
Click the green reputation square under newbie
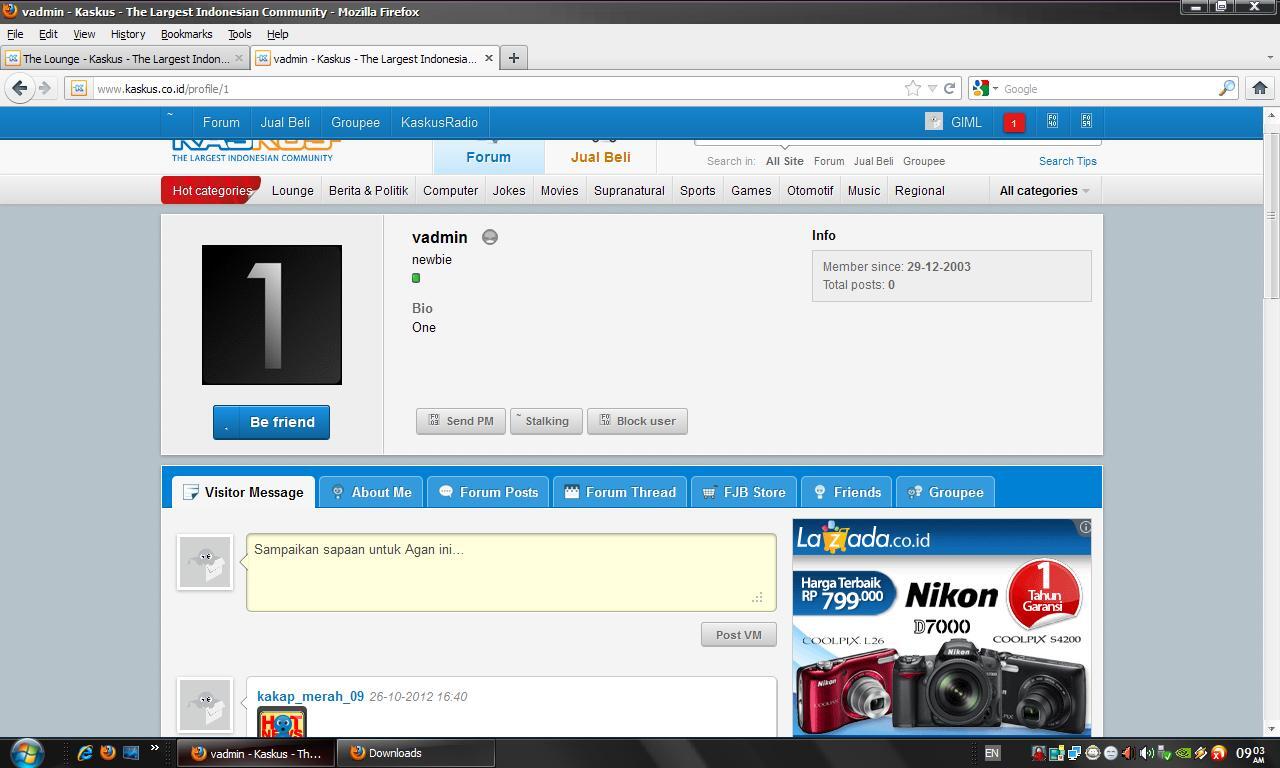point(416,278)
